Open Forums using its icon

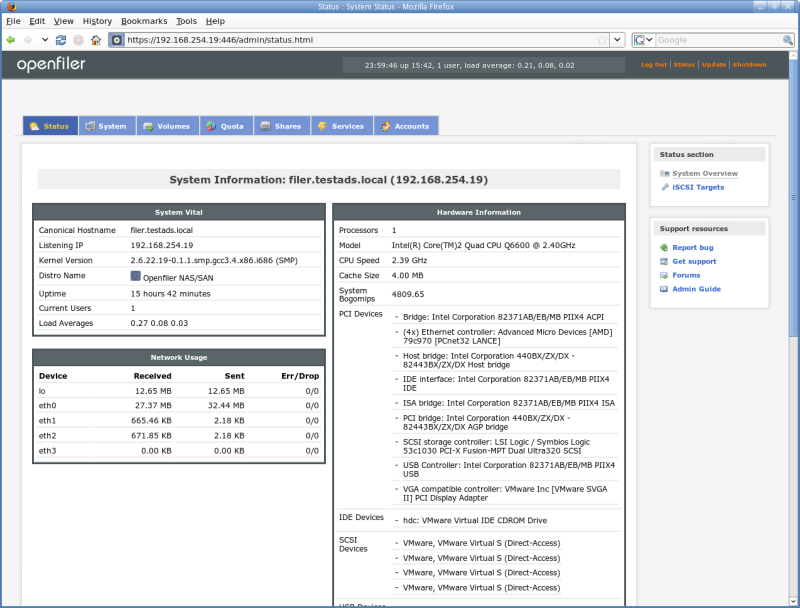(662, 274)
